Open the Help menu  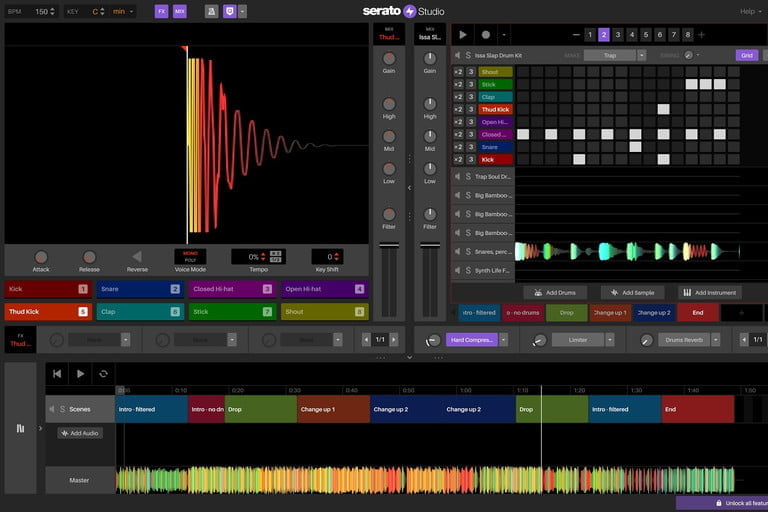[x=750, y=11]
